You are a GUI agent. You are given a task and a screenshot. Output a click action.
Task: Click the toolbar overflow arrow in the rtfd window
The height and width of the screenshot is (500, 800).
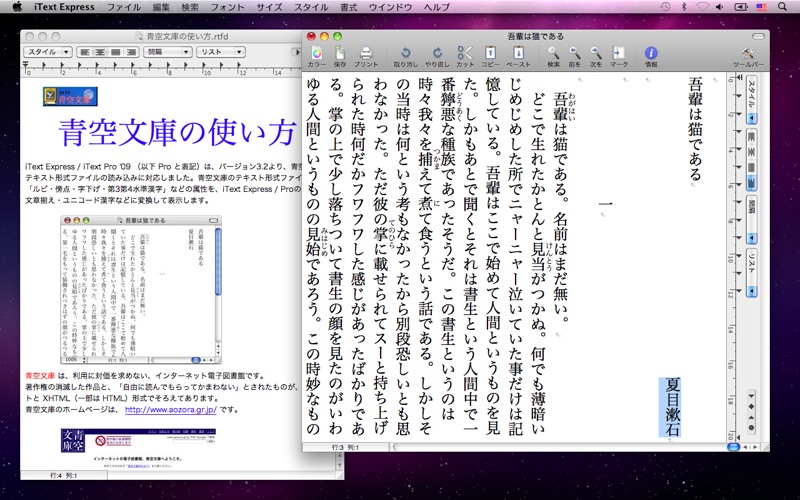[x=295, y=52]
